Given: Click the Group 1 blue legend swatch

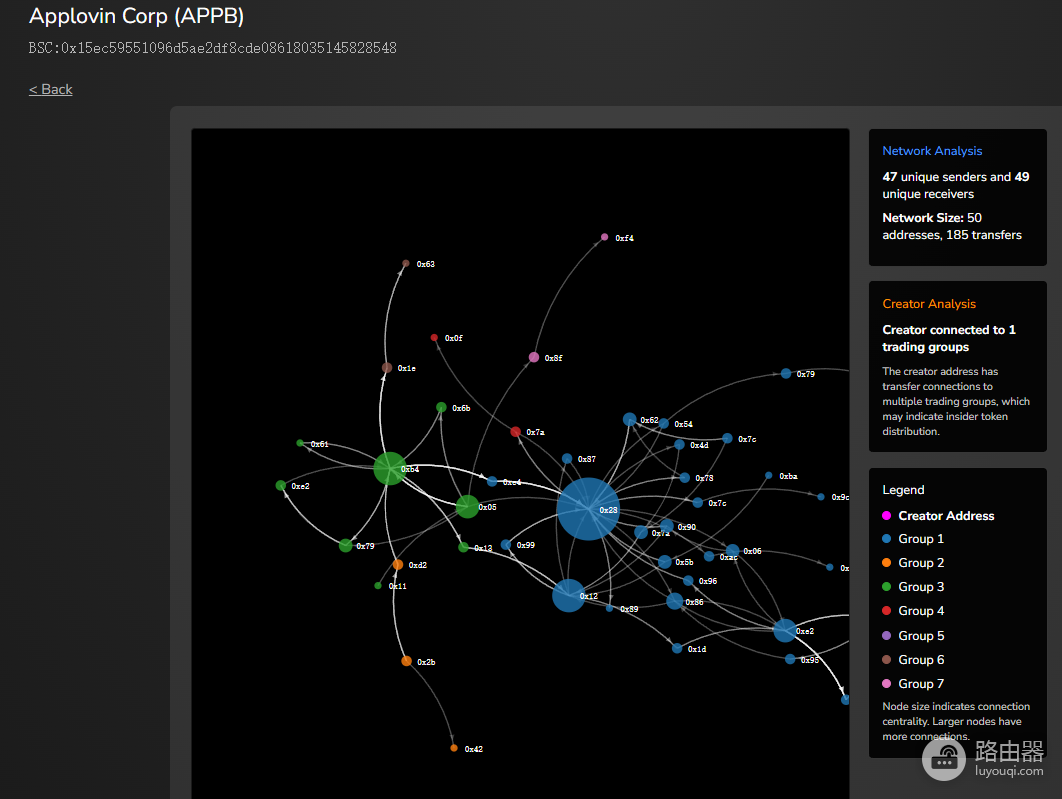Looking at the screenshot, I should [887, 538].
